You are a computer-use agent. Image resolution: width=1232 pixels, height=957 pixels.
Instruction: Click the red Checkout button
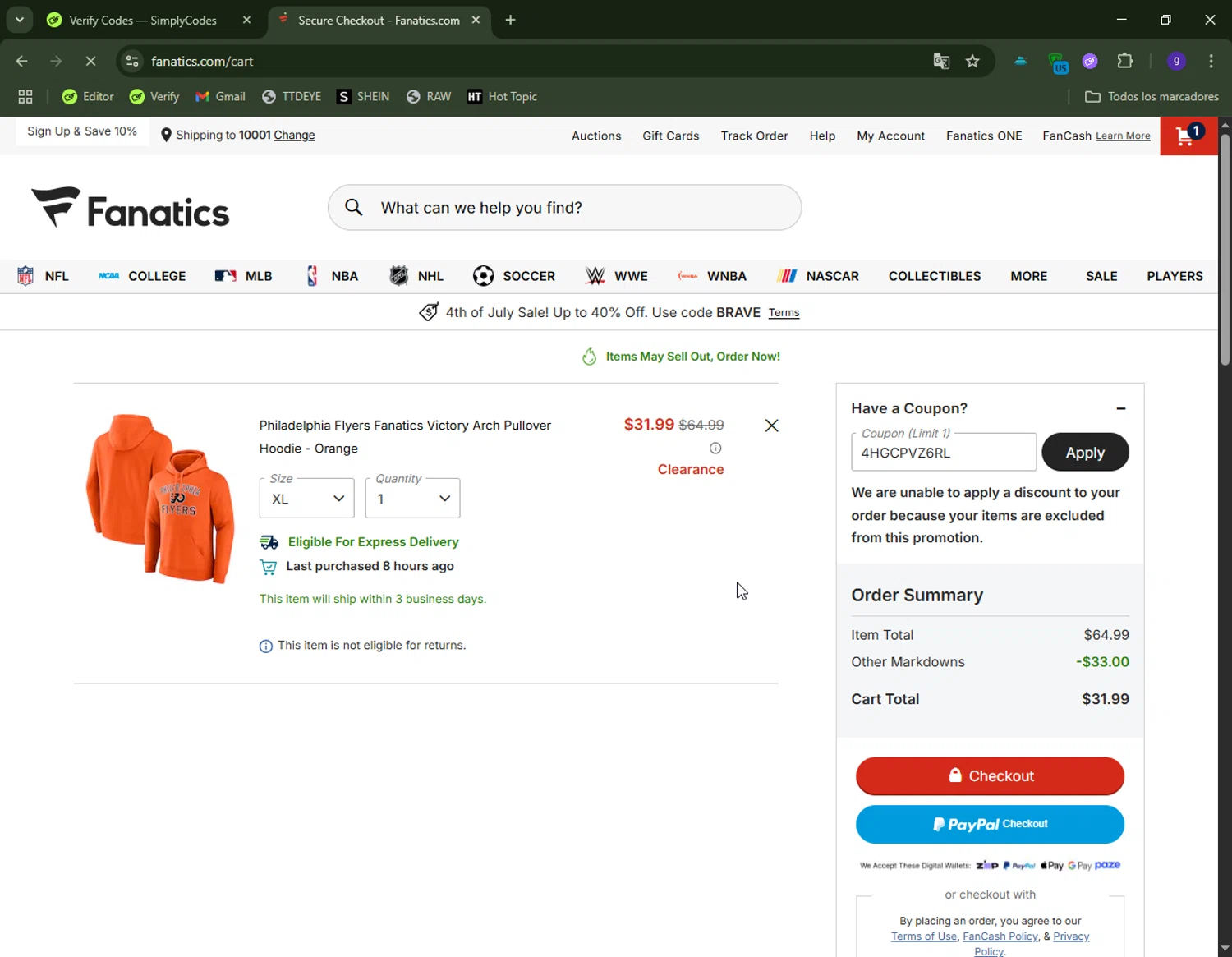[x=990, y=776]
